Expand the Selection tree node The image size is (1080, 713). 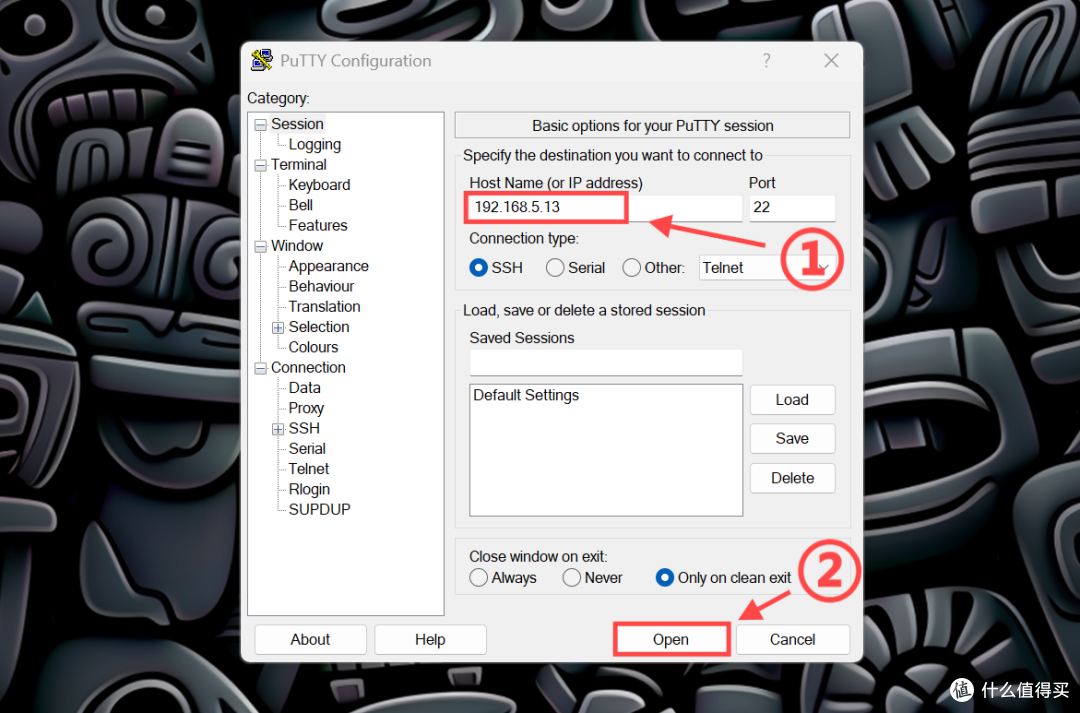coord(278,328)
